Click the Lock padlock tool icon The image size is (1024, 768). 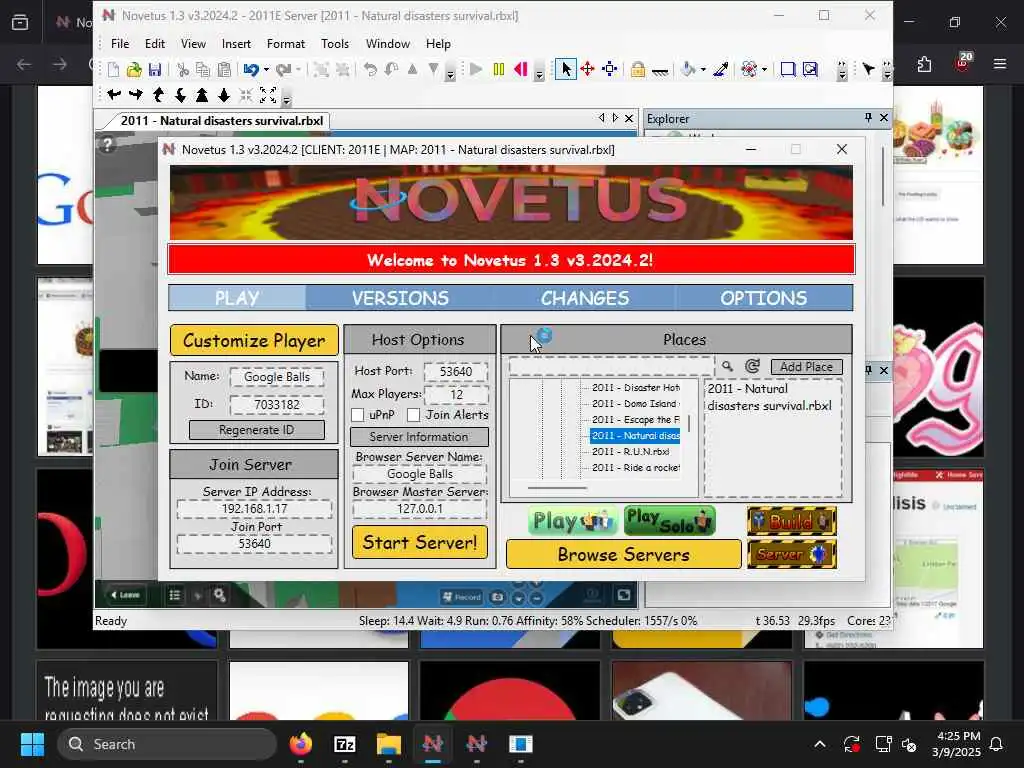pyautogui.click(x=638, y=69)
